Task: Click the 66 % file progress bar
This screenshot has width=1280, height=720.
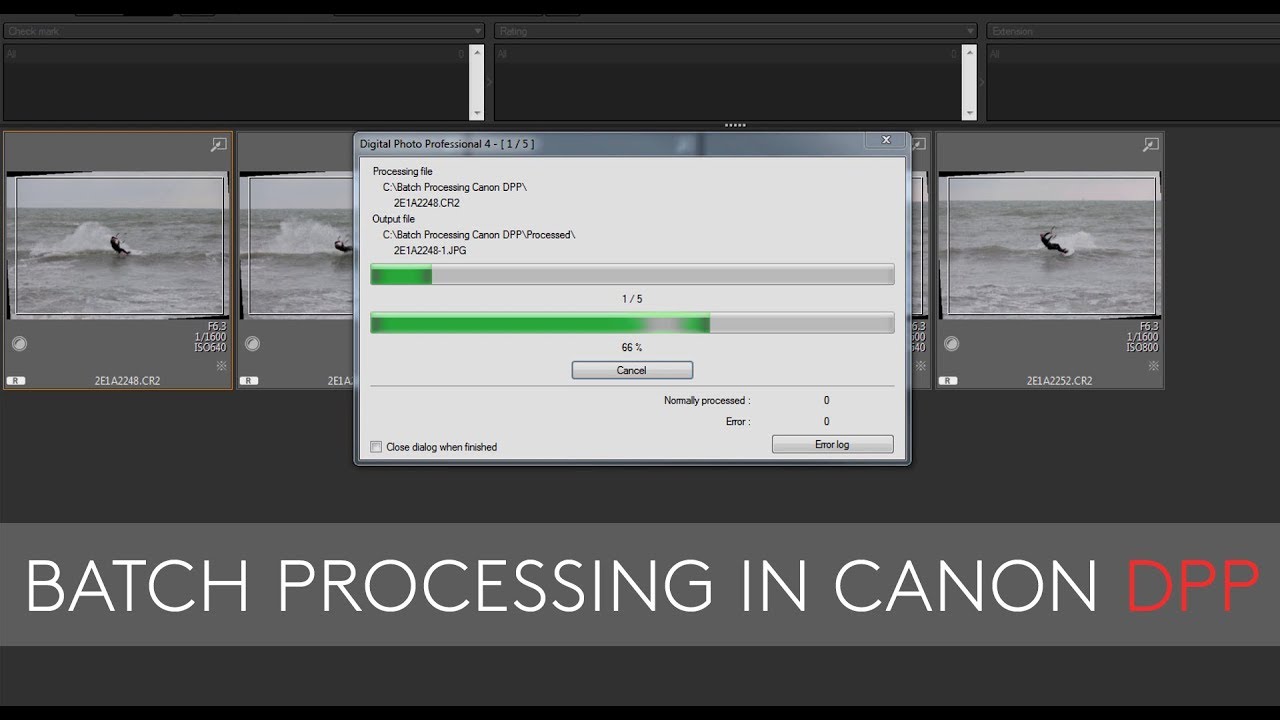Action: tap(632, 322)
